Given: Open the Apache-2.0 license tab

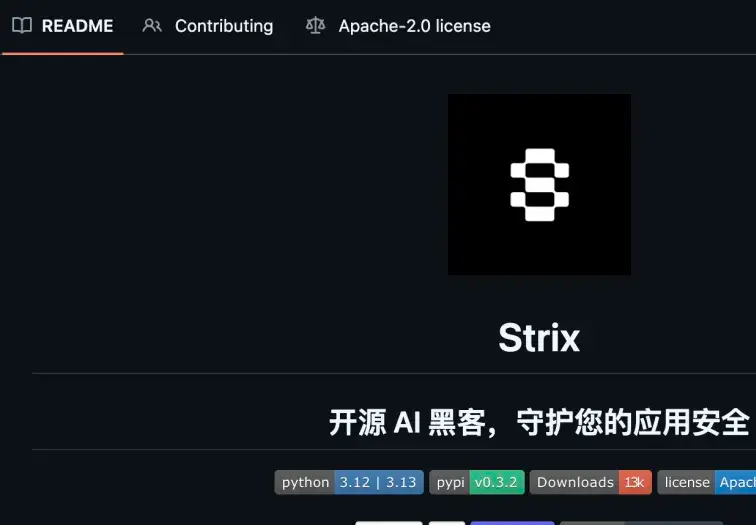Looking at the screenshot, I should [398, 26].
